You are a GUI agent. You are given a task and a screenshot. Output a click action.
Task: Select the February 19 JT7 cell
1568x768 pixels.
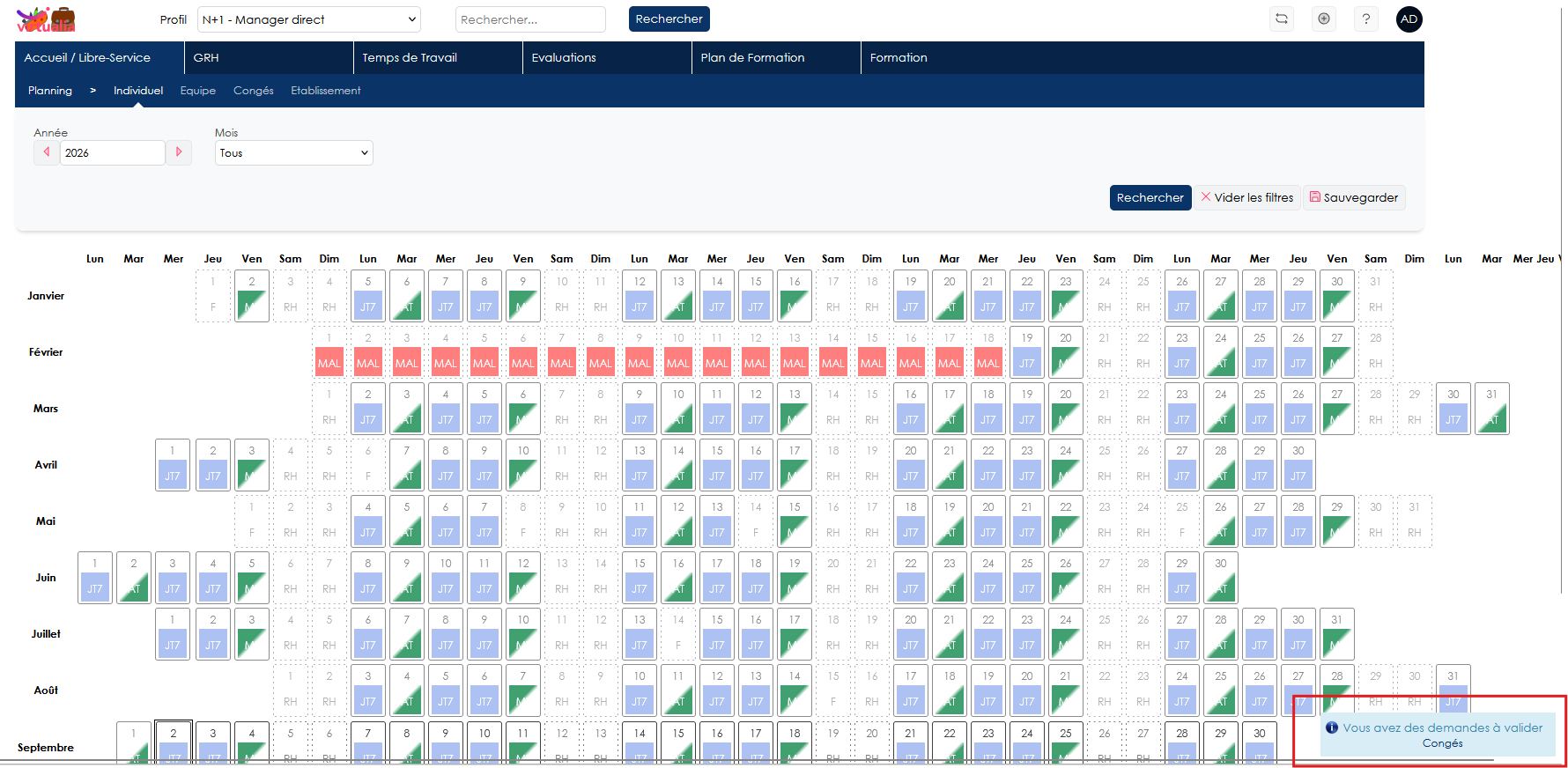(1027, 352)
